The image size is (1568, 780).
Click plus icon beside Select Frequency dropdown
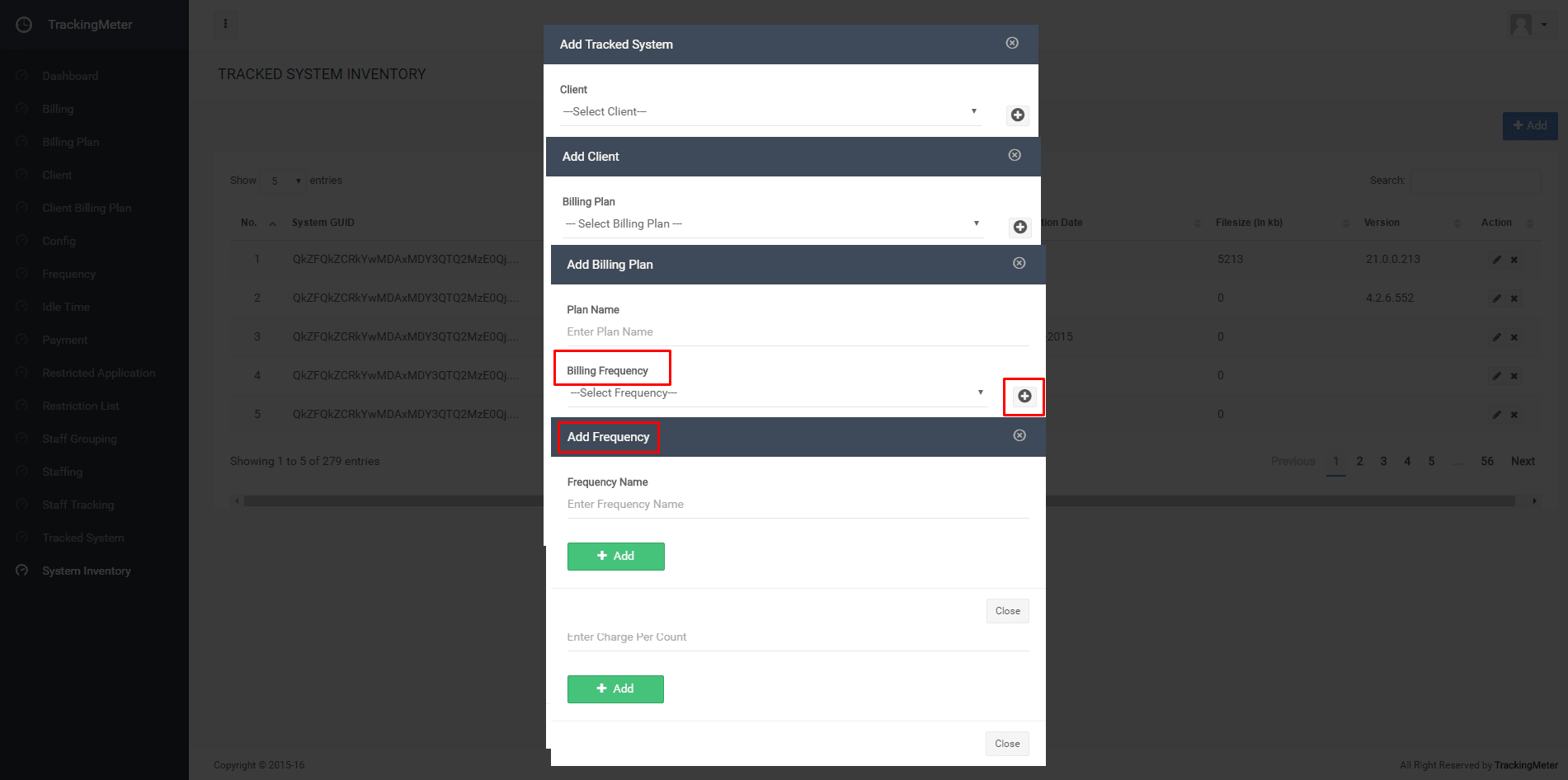coord(1024,396)
